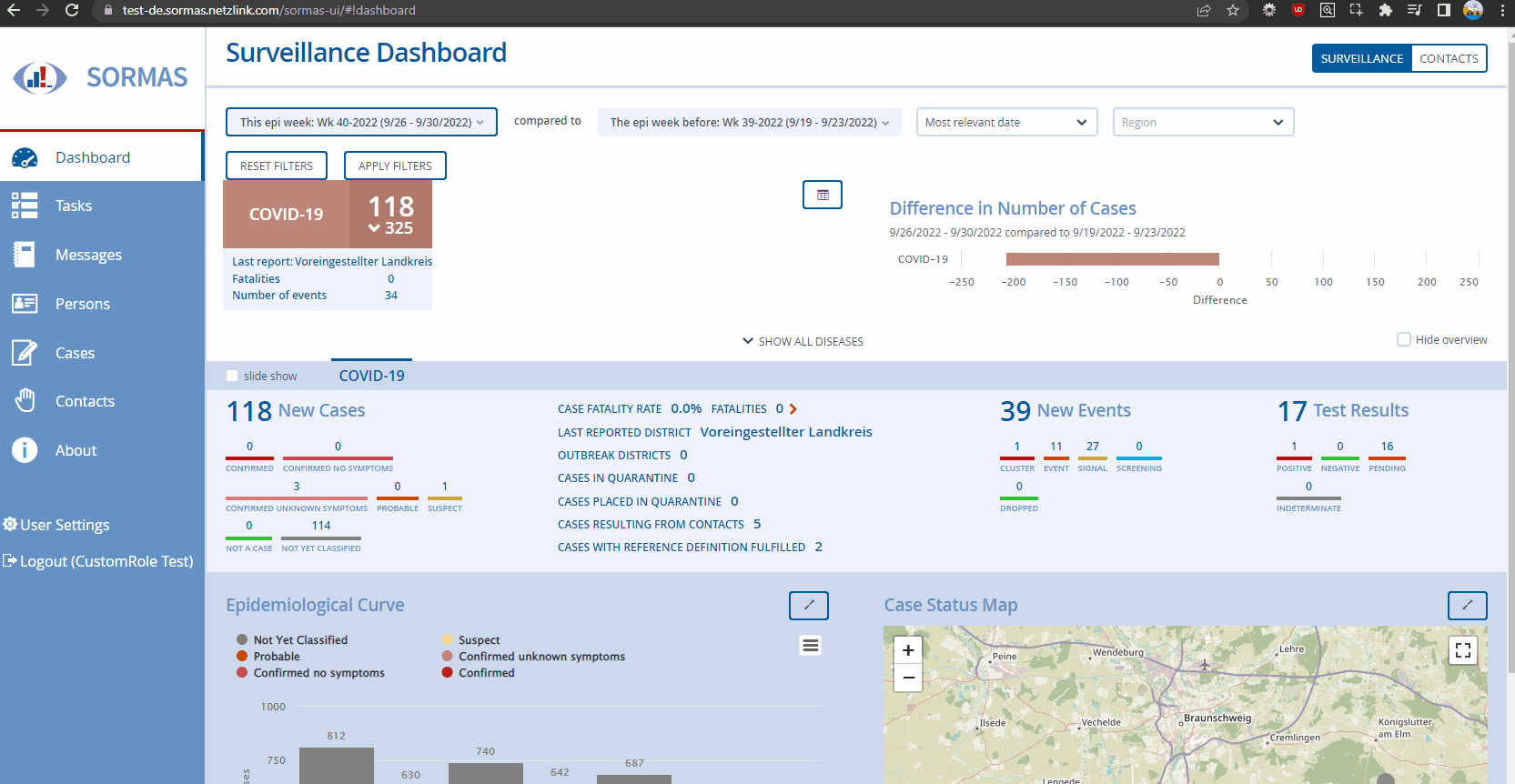This screenshot has height=784, width=1515.
Task: Toggle Not Yet Classified legend series
Action: pos(292,640)
